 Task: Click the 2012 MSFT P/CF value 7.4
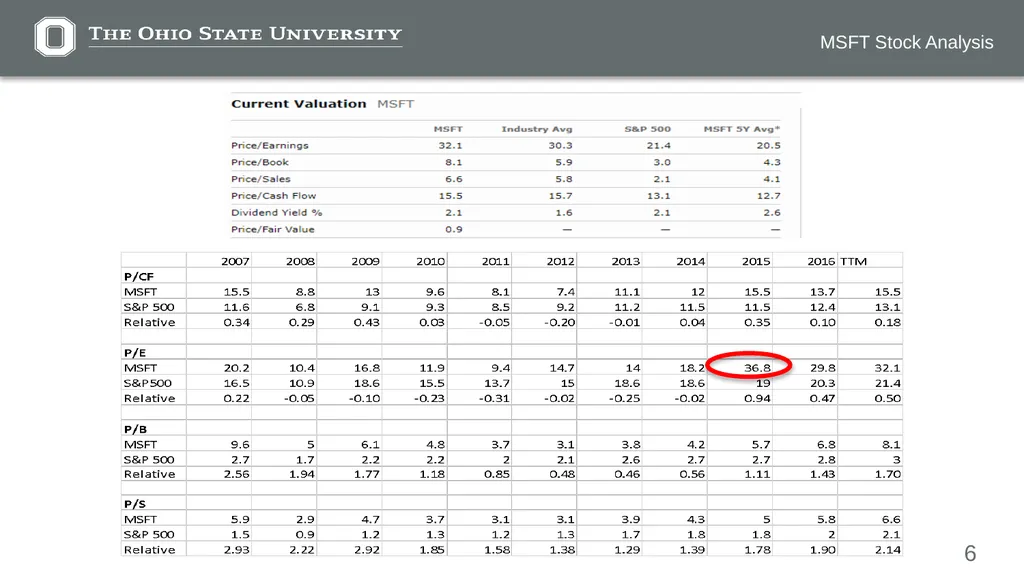(x=566, y=292)
